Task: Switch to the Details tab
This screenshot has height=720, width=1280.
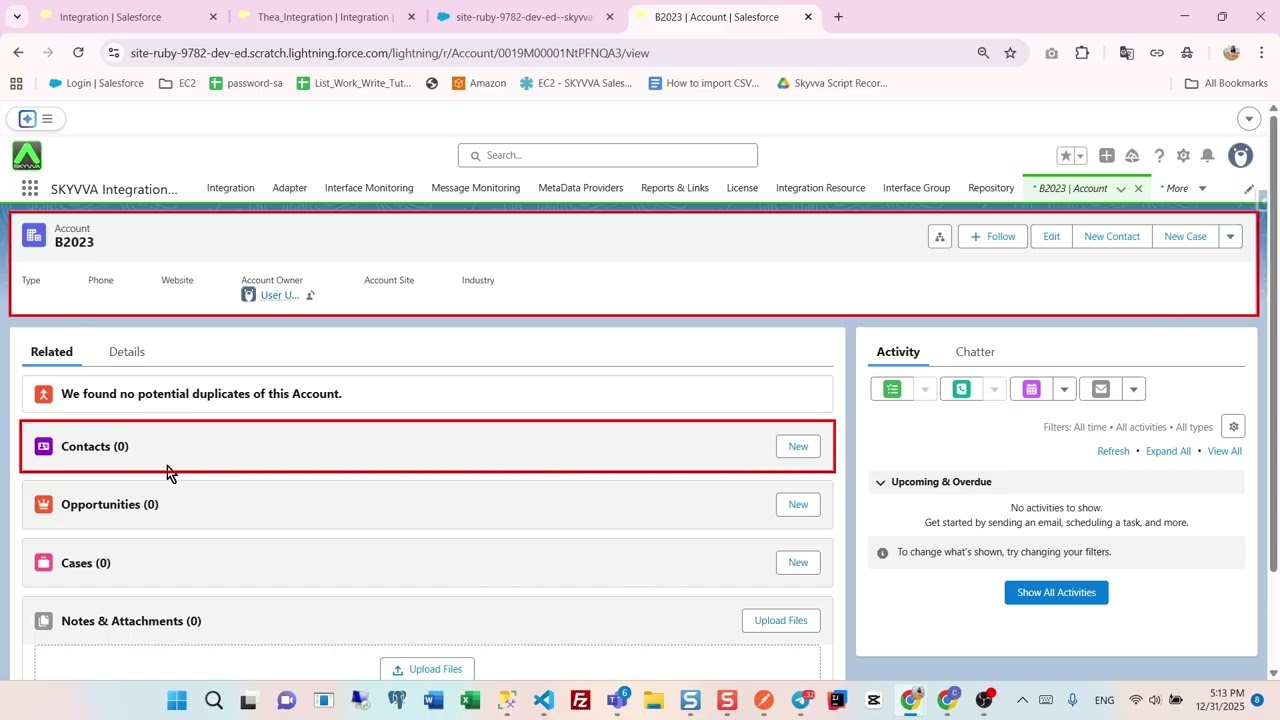Action: [x=127, y=352]
